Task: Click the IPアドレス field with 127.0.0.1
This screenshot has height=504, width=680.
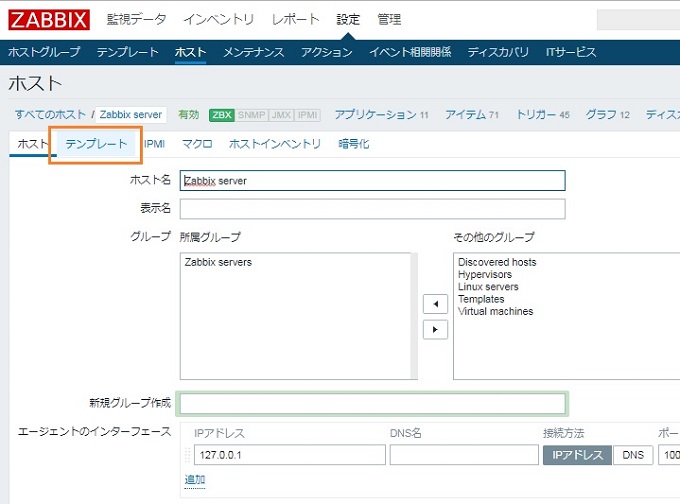Action: coord(290,455)
